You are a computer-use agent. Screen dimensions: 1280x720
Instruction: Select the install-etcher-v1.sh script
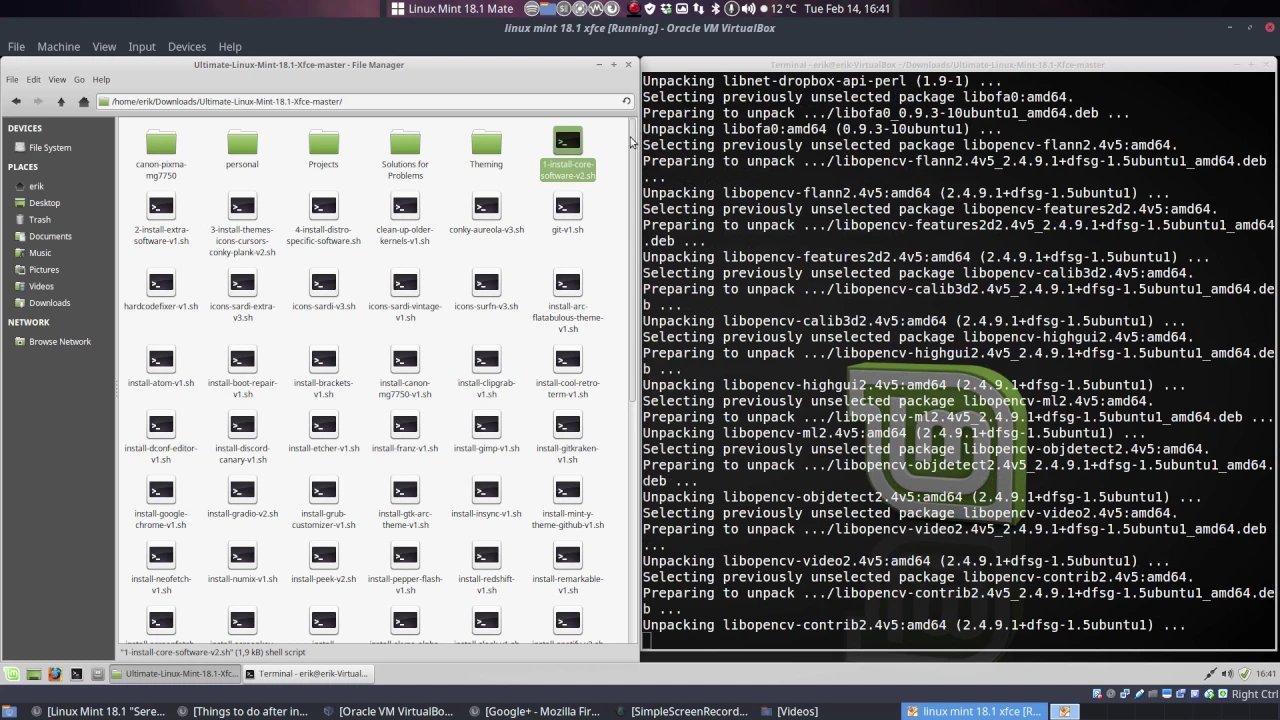pos(323,433)
